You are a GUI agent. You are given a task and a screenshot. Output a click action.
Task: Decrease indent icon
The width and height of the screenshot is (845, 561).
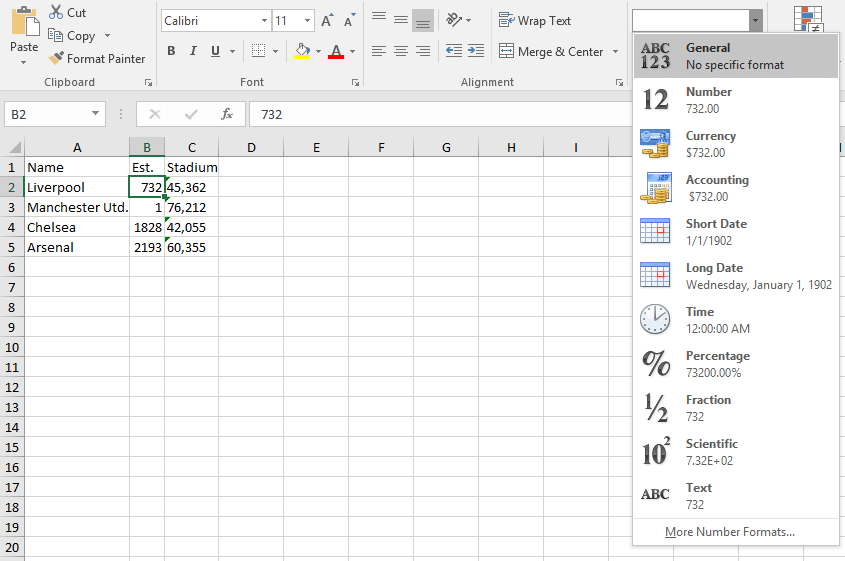[x=454, y=51]
